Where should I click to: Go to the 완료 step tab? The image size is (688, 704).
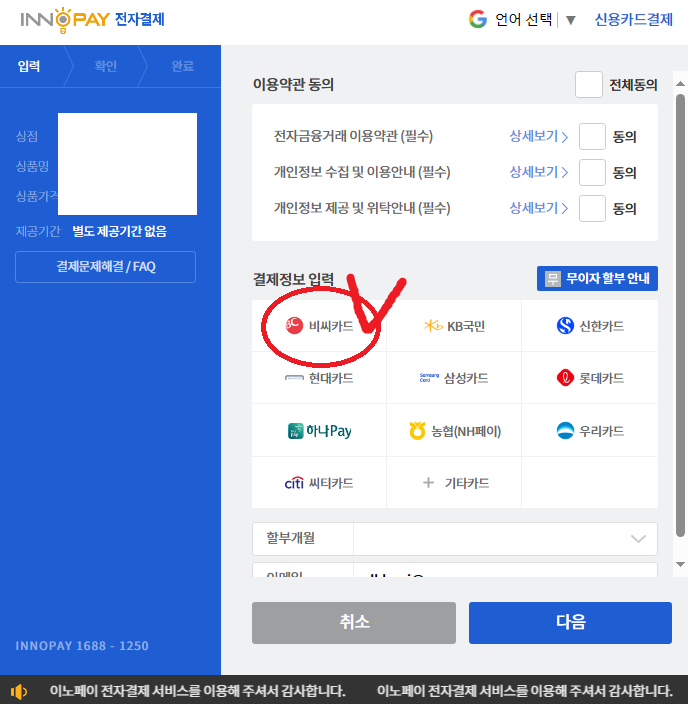[x=182, y=66]
